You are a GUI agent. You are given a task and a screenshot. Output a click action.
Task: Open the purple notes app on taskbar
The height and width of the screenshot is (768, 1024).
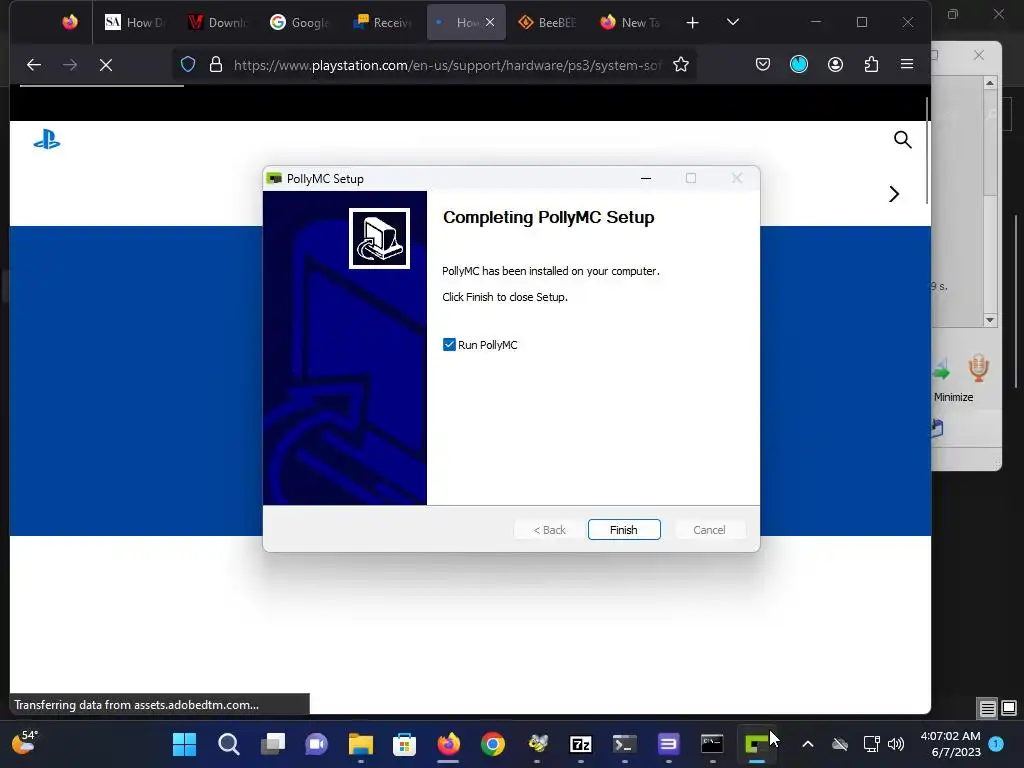[x=669, y=744]
